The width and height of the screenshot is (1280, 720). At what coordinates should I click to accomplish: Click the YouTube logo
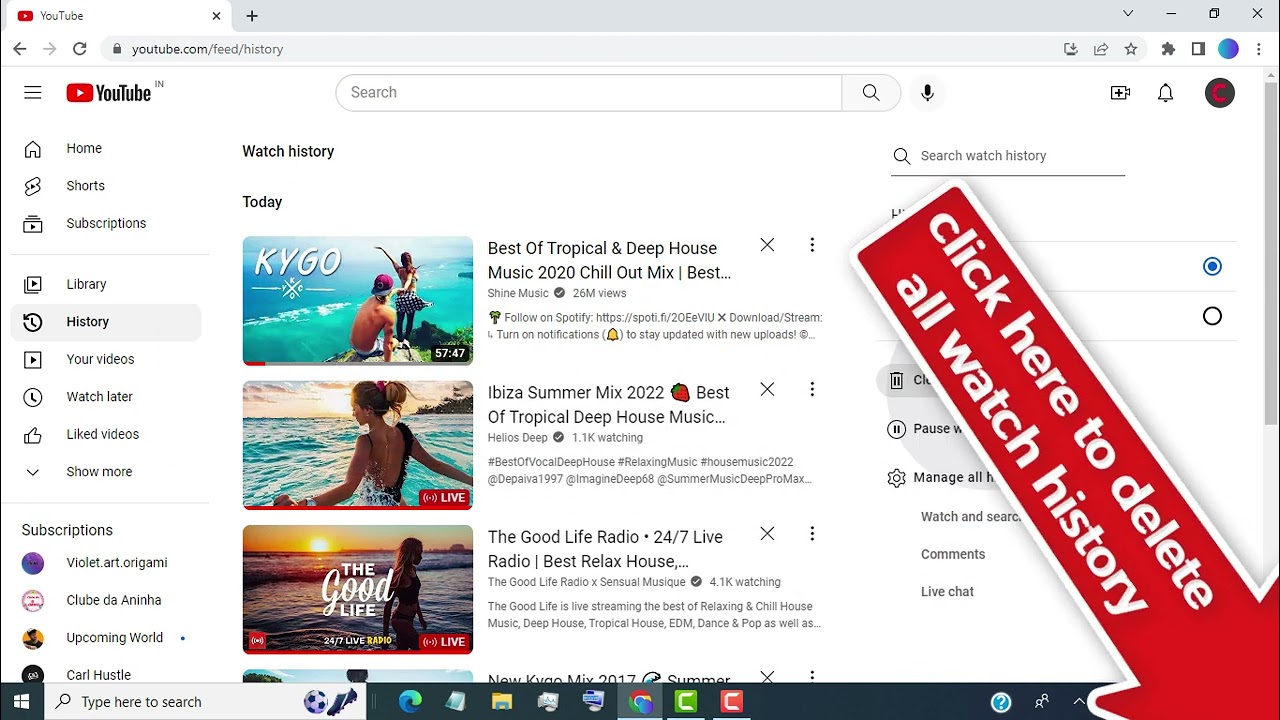click(x=109, y=93)
